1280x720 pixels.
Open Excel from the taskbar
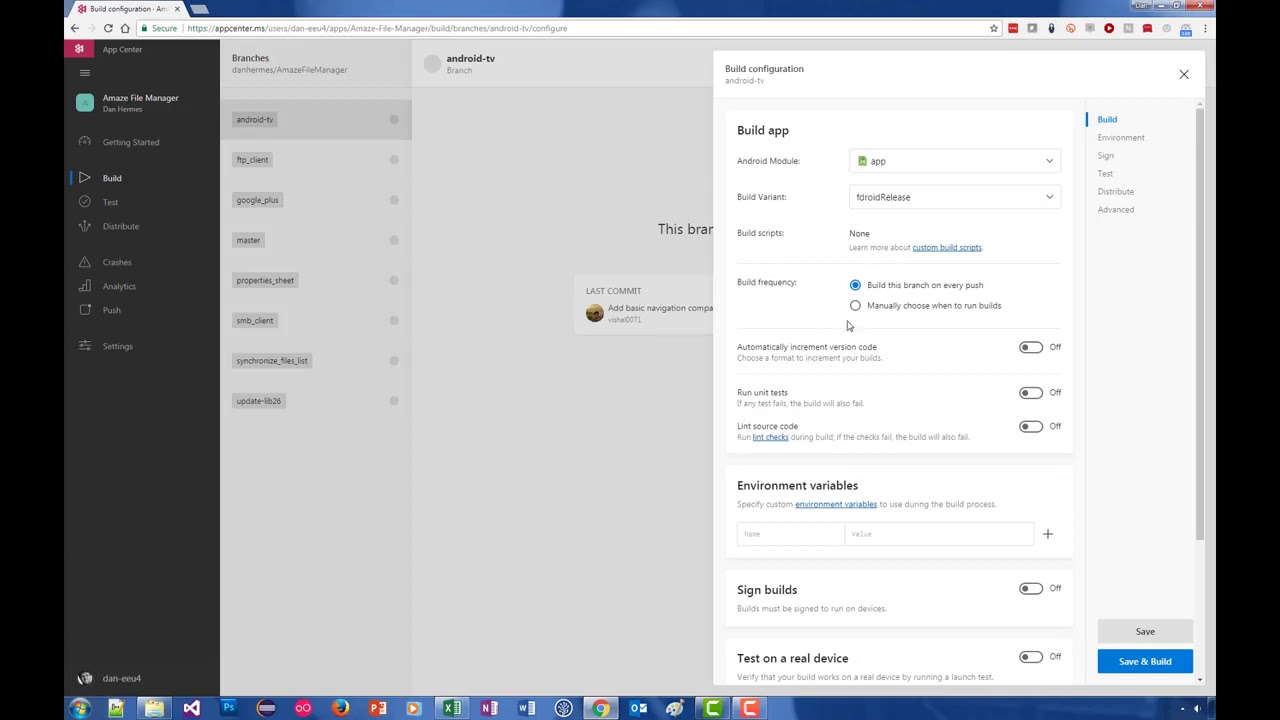pos(452,708)
